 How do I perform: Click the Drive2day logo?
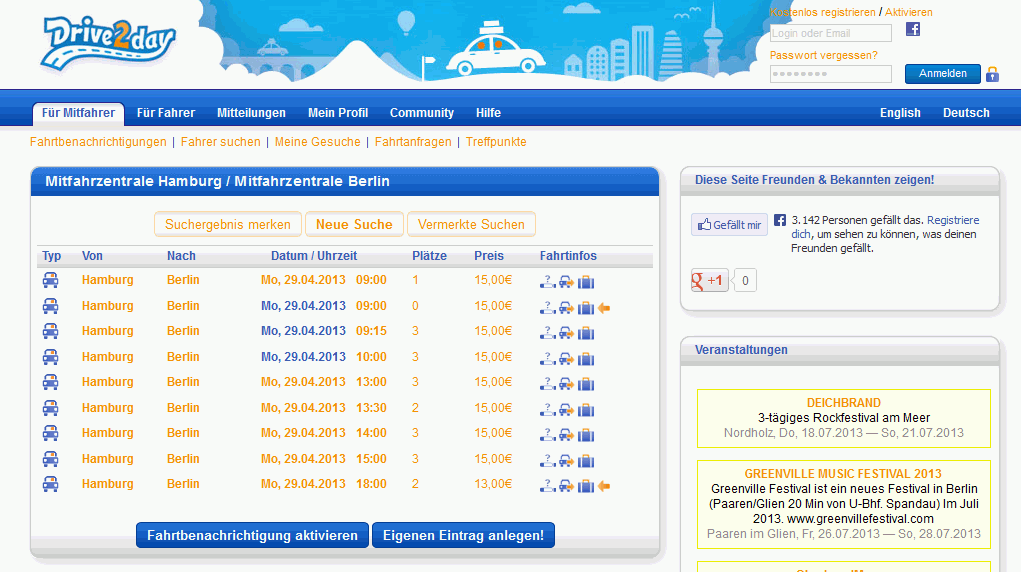click(x=108, y=44)
